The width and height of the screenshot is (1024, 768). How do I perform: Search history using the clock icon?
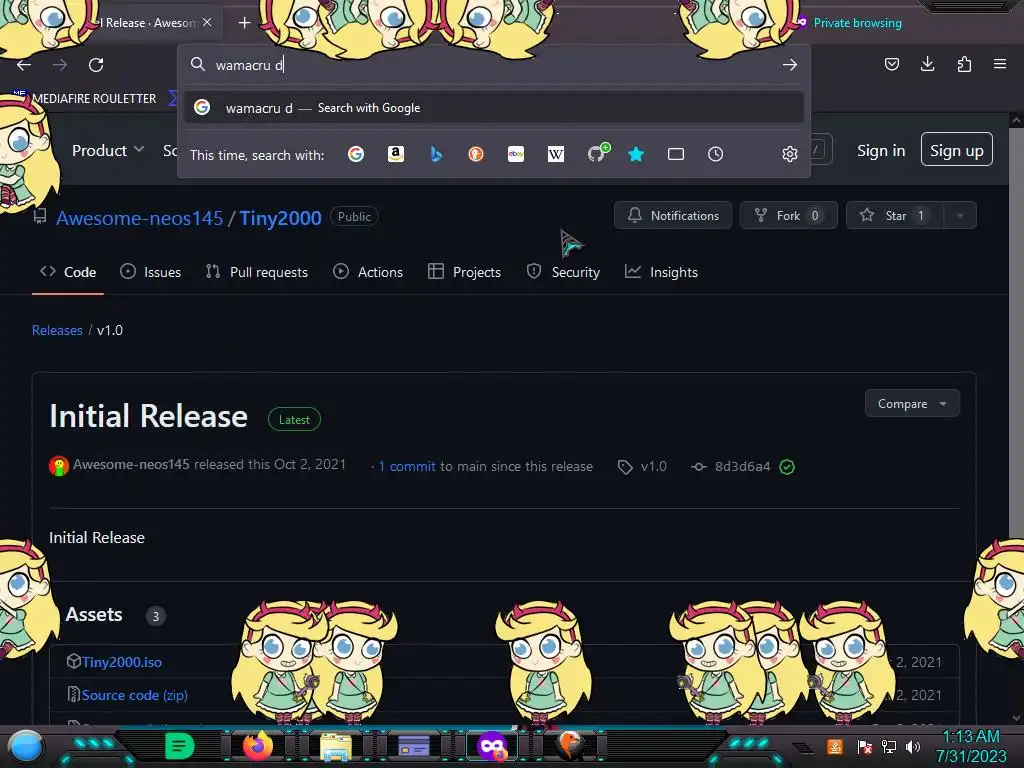pos(716,154)
